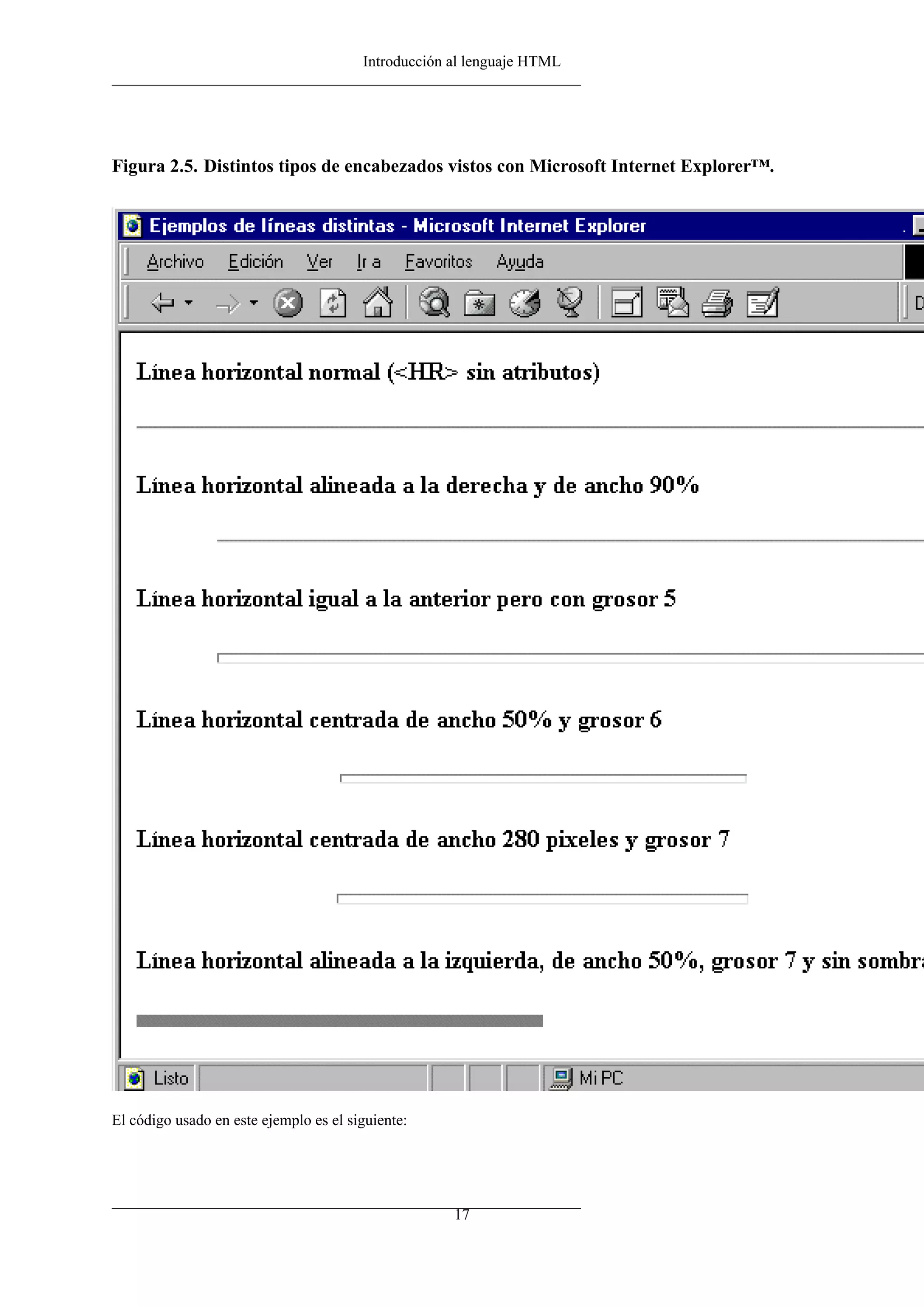Open the Forward button history dropdown arrow

(254, 303)
